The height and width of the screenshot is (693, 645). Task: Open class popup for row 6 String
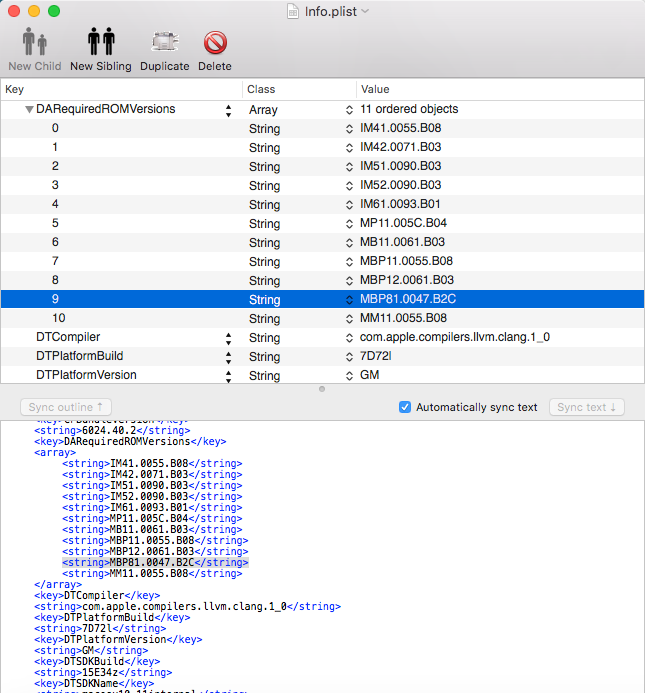click(349, 243)
